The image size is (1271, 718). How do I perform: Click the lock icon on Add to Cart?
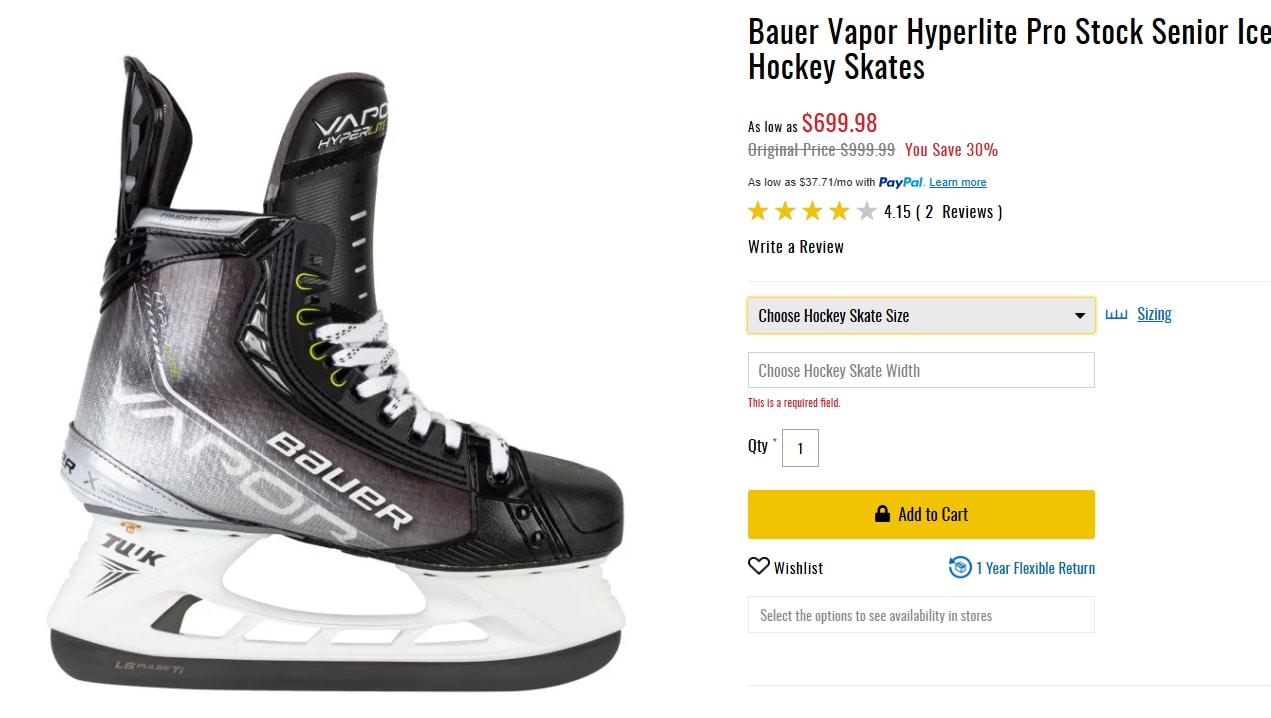pyautogui.click(x=882, y=514)
